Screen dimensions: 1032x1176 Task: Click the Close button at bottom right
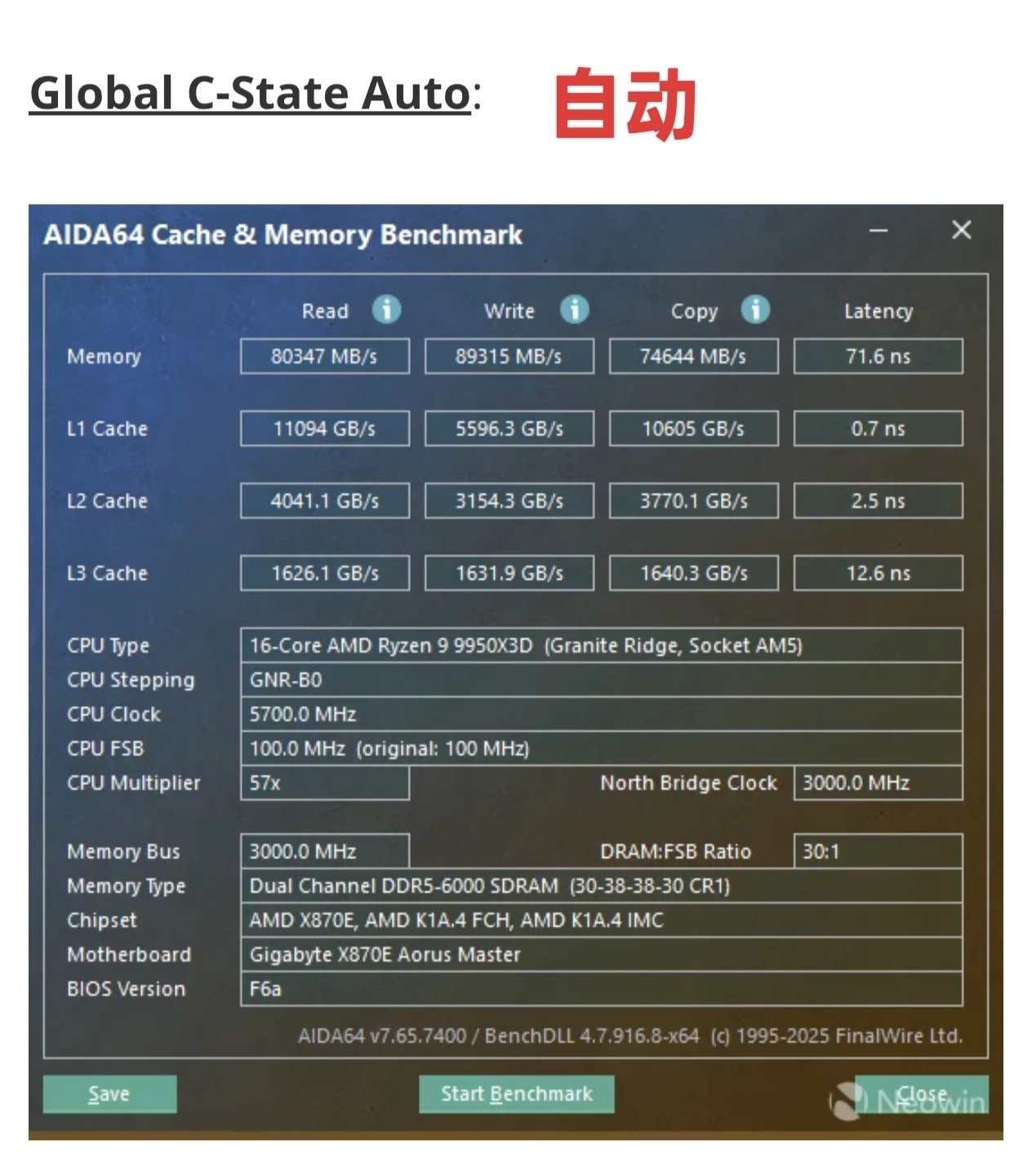pyautogui.click(x=922, y=1094)
